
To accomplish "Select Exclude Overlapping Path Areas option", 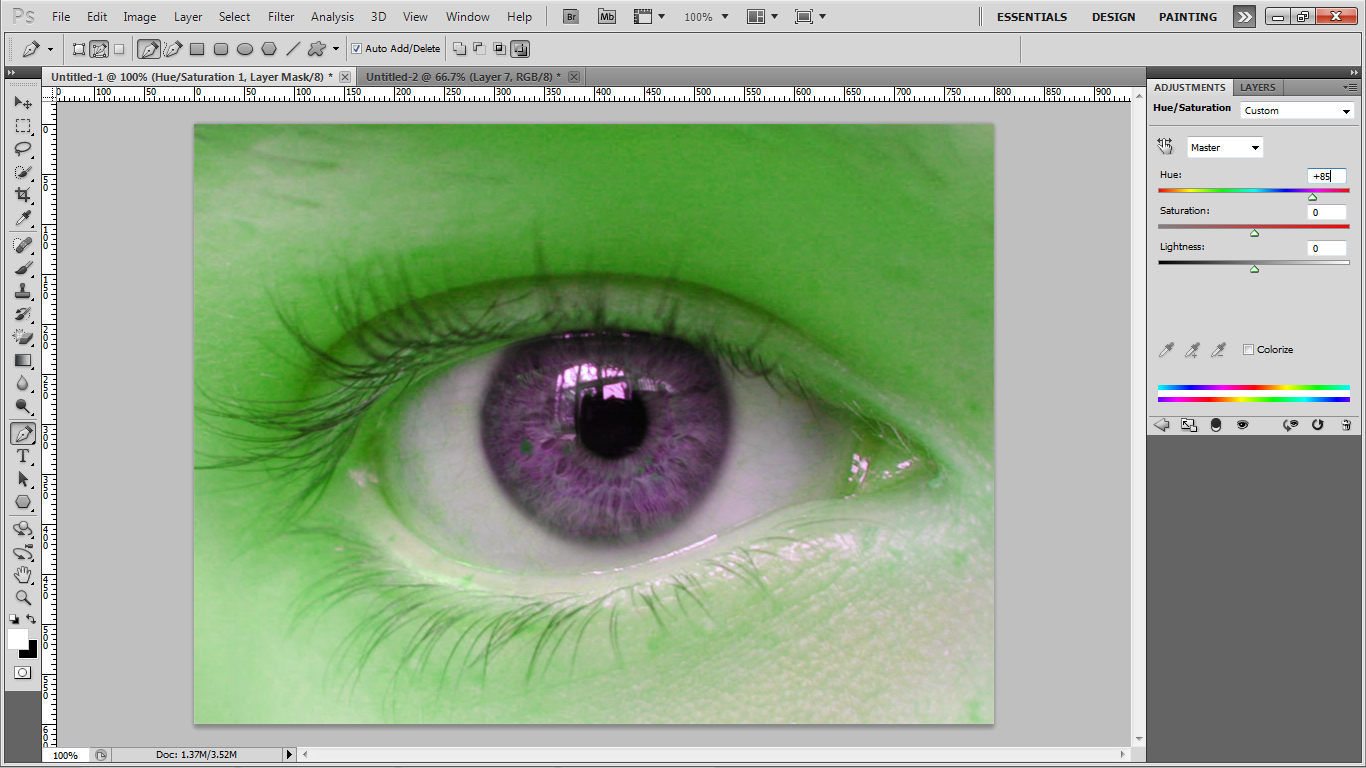I will click(521, 48).
